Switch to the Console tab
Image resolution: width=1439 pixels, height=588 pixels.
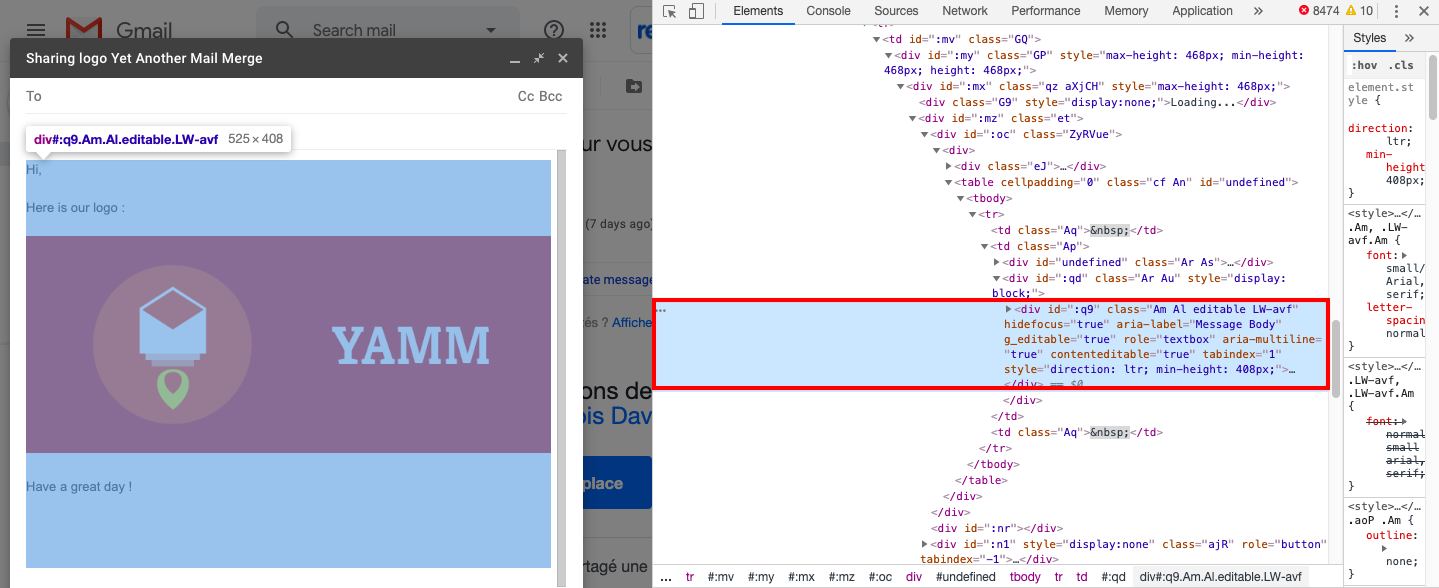coord(828,11)
